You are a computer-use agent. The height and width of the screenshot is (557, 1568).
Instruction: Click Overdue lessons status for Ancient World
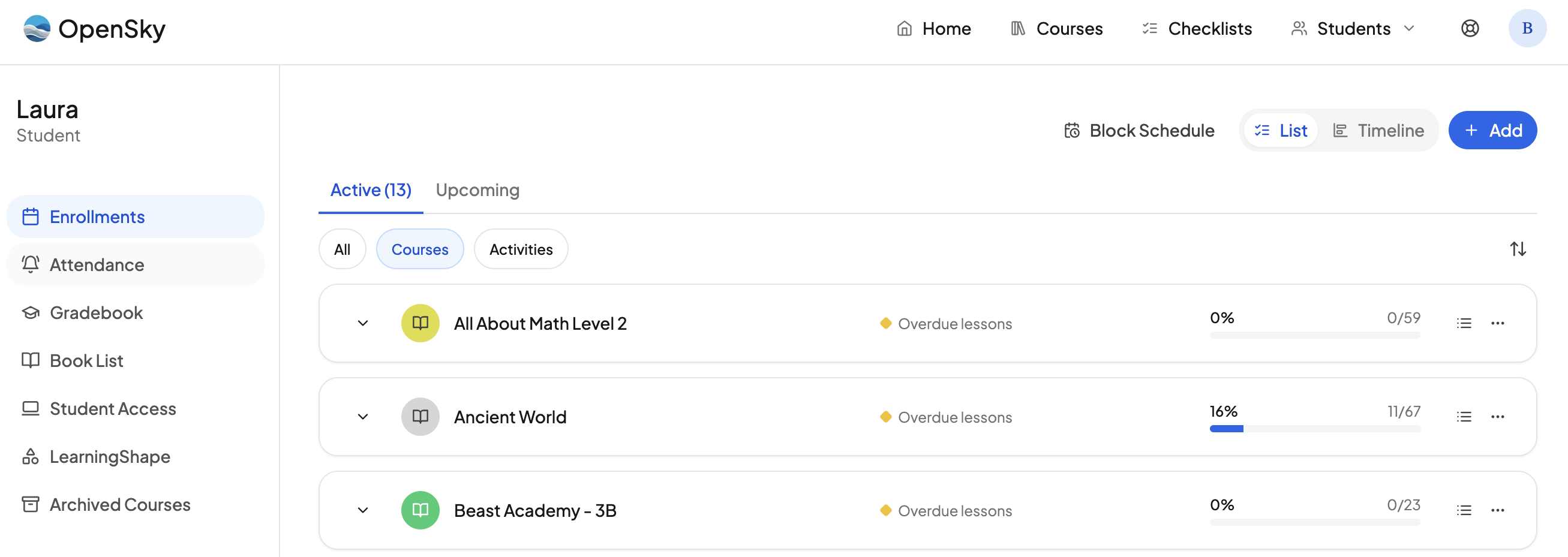(x=946, y=417)
